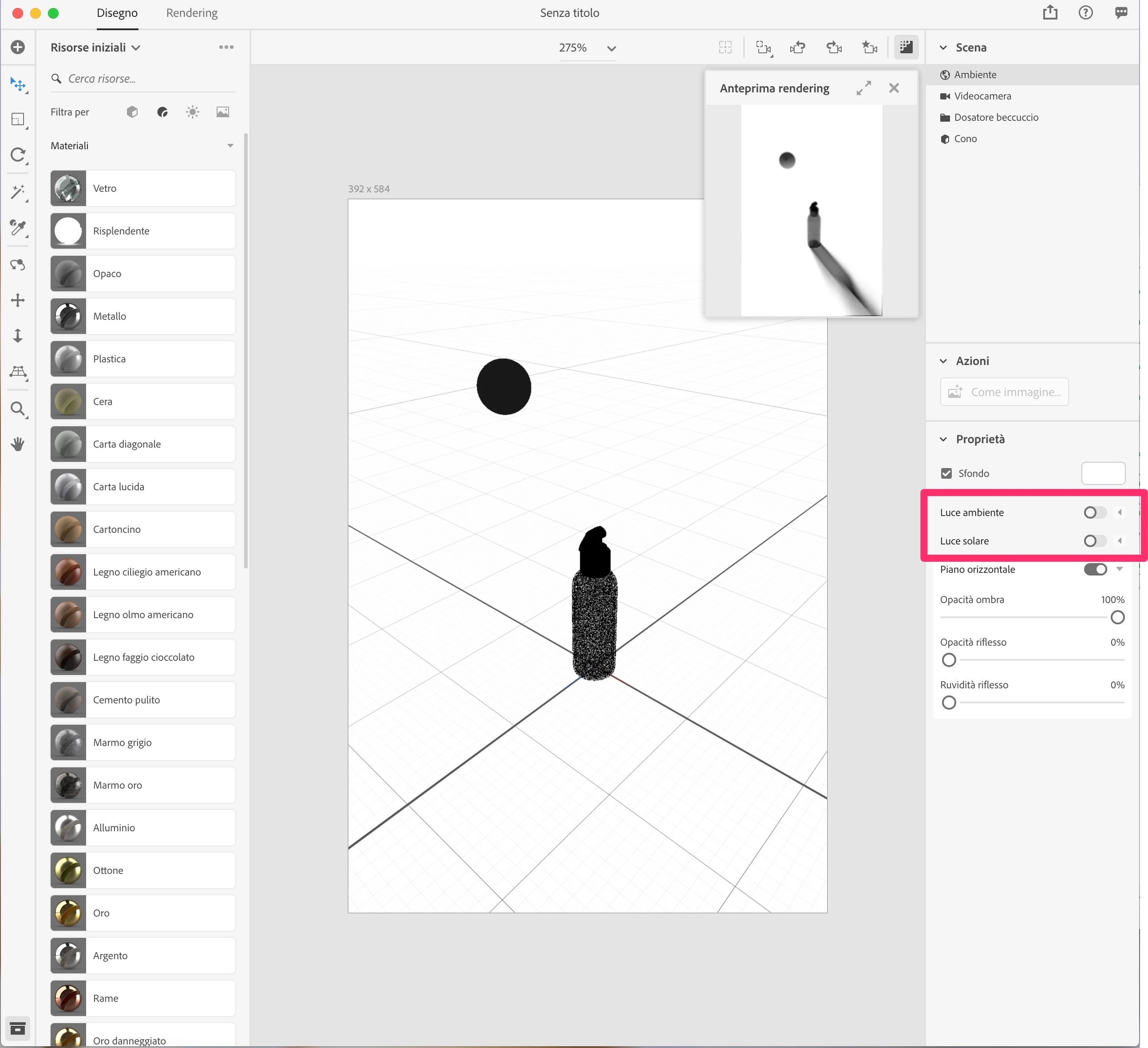This screenshot has width=1148, height=1048.
Task: Toggle the render preview toolbar icon
Action: point(906,47)
